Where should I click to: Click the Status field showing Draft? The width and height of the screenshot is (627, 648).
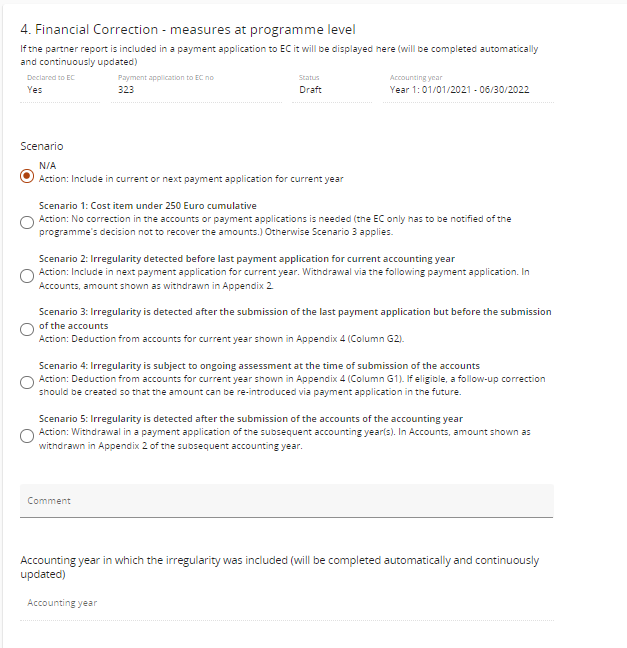pos(334,90)
